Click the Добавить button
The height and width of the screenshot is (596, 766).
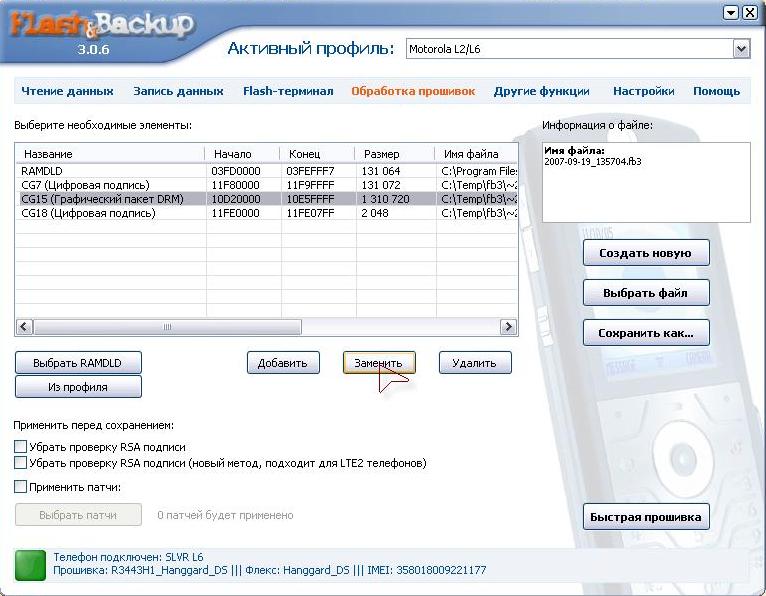click(283, 363)
